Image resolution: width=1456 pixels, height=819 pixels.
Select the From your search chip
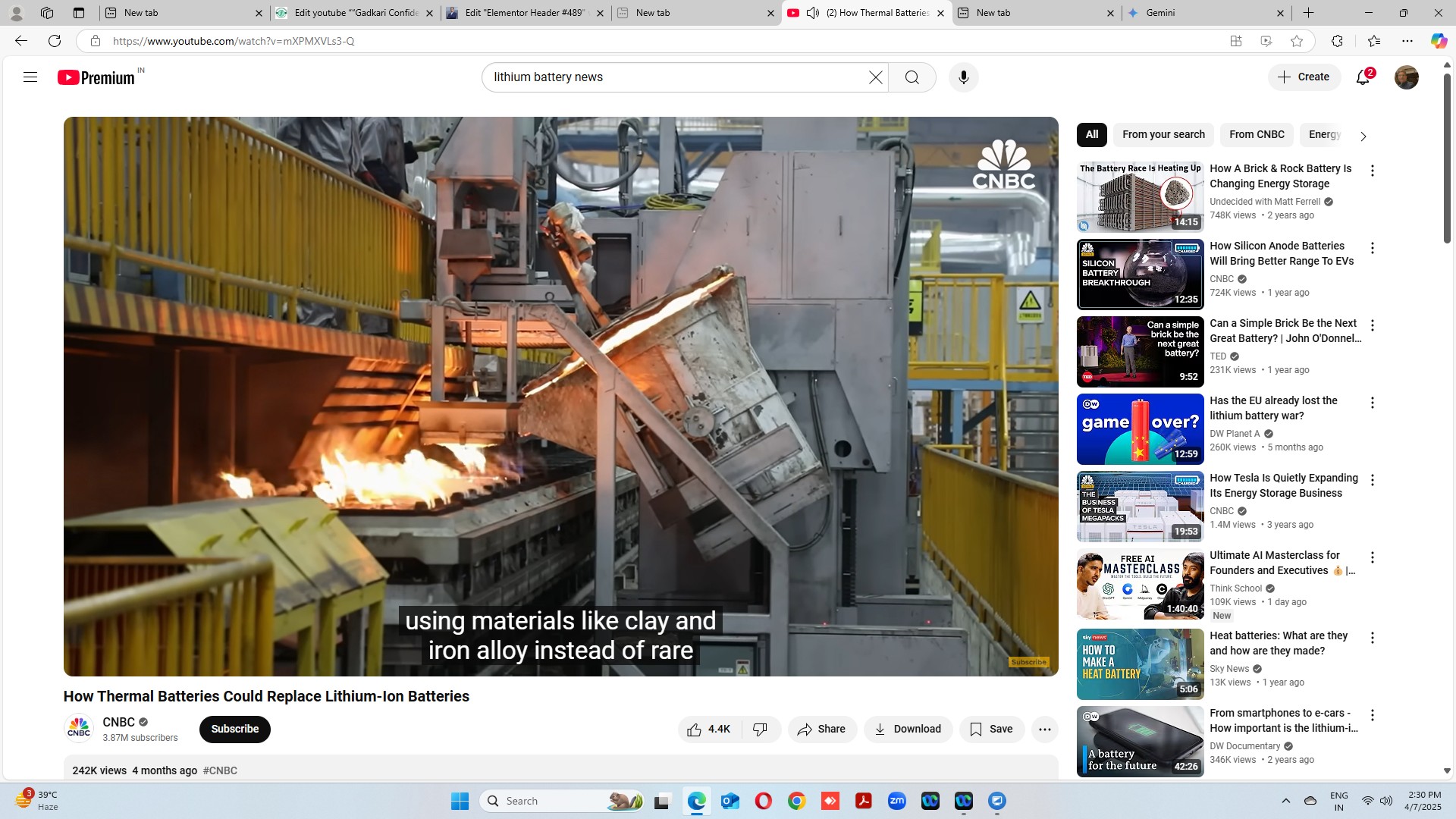click(1163, 134)
